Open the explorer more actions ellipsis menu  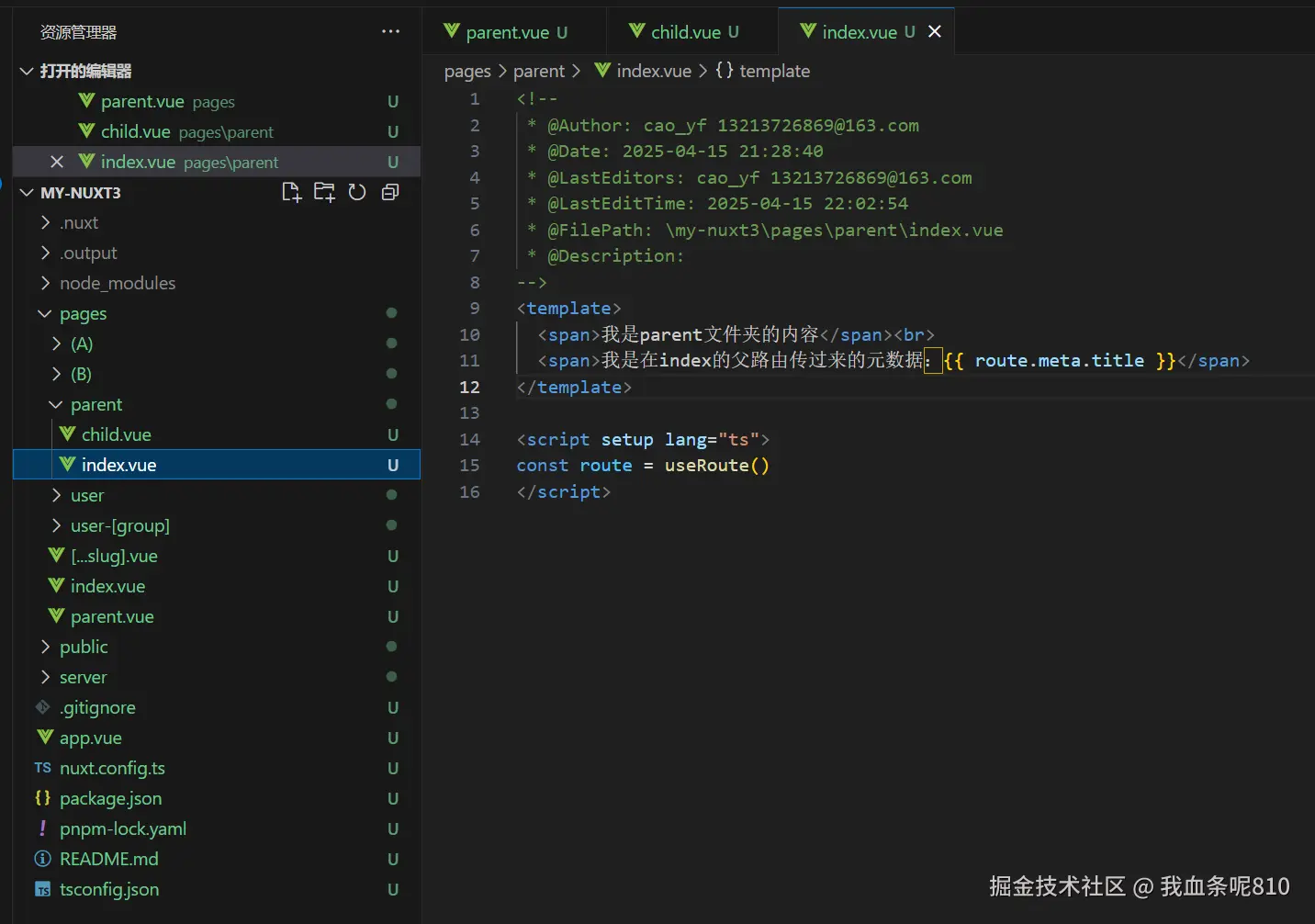pyautogui.click(x=390, y=31)
